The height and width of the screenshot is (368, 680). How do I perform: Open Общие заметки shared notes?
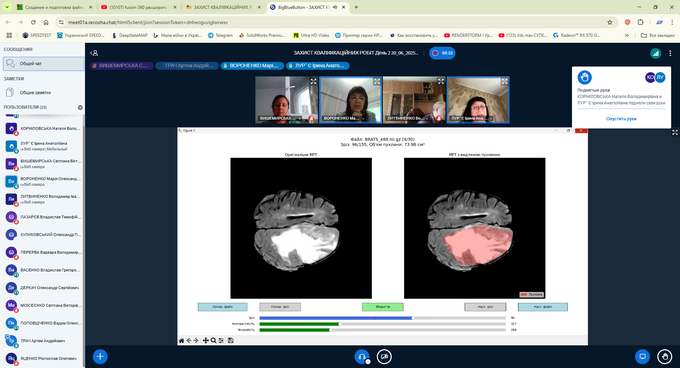tap(43, 92)
